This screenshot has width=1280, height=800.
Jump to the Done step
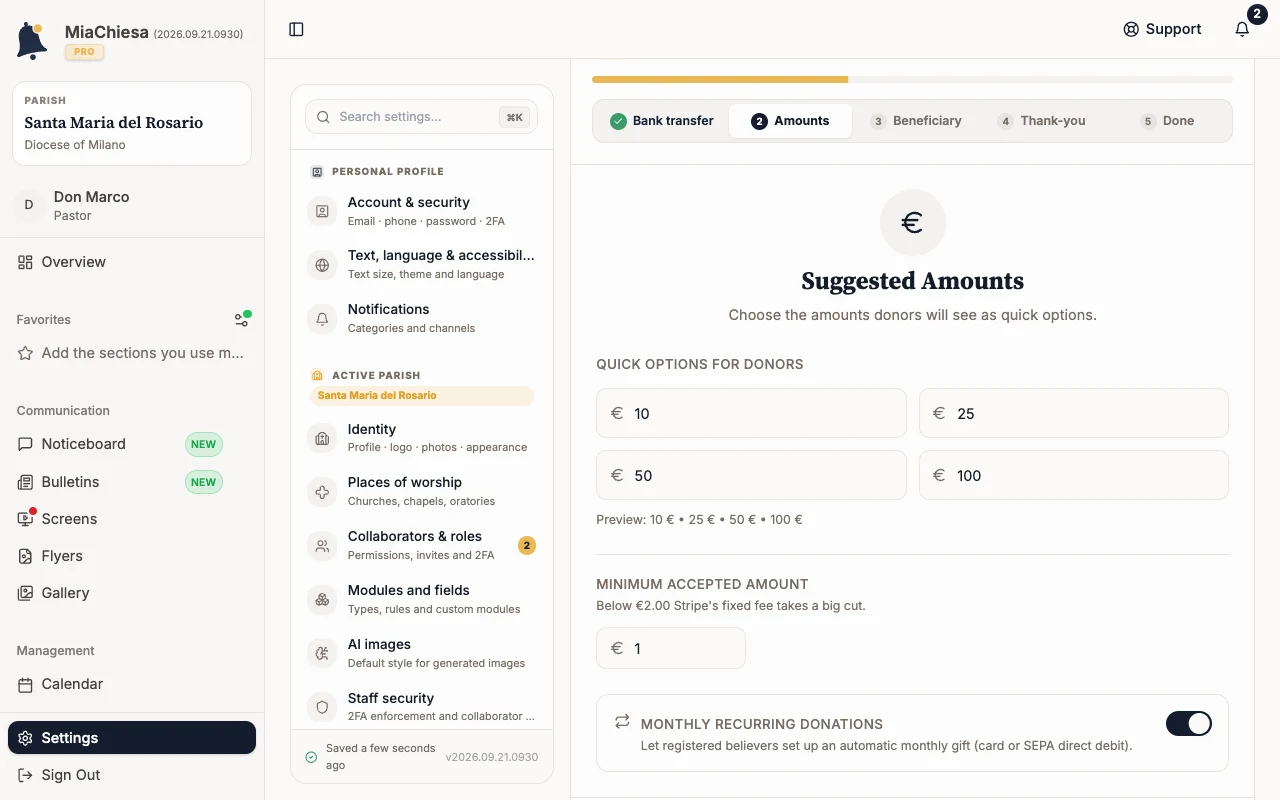(1167, 121)
